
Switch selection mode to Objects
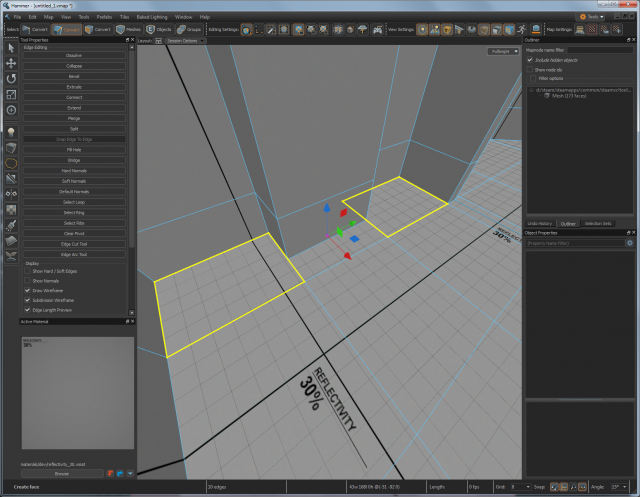159,29
